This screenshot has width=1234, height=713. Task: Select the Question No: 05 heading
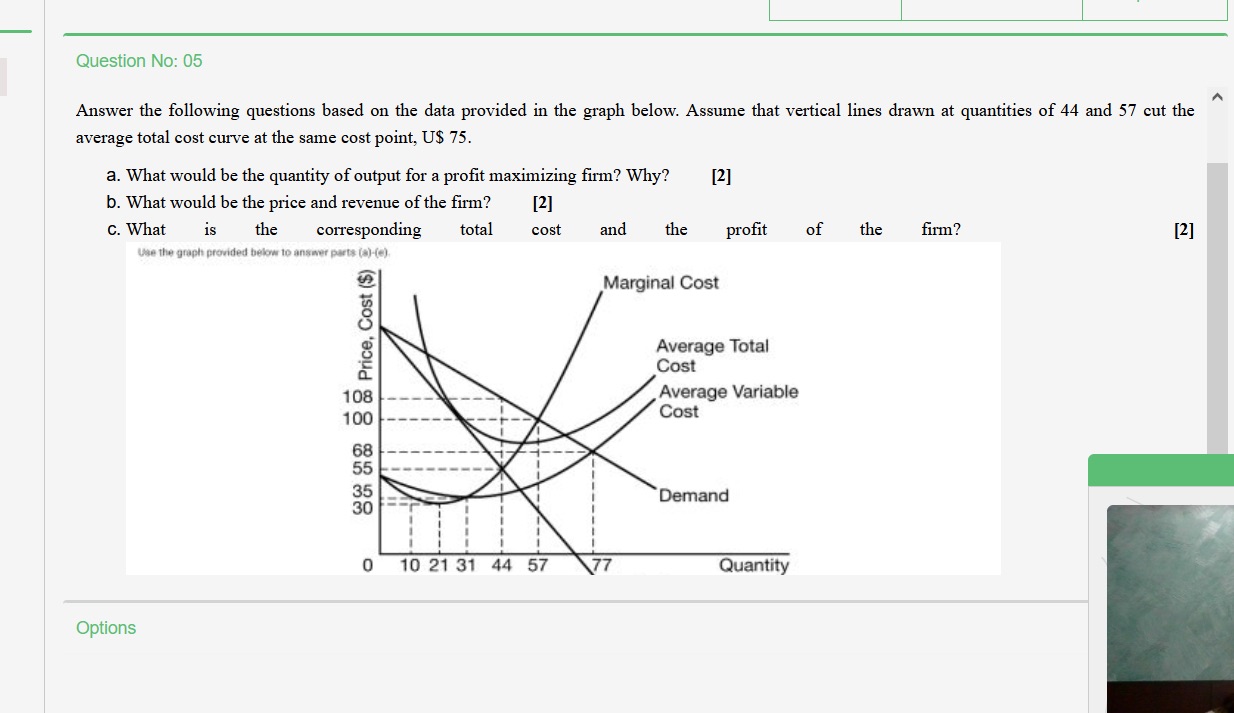tap(139, 61)
